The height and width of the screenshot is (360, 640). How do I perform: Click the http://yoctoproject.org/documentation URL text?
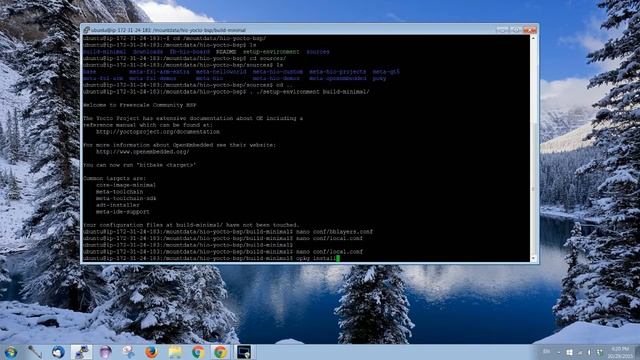pos(158,132)
